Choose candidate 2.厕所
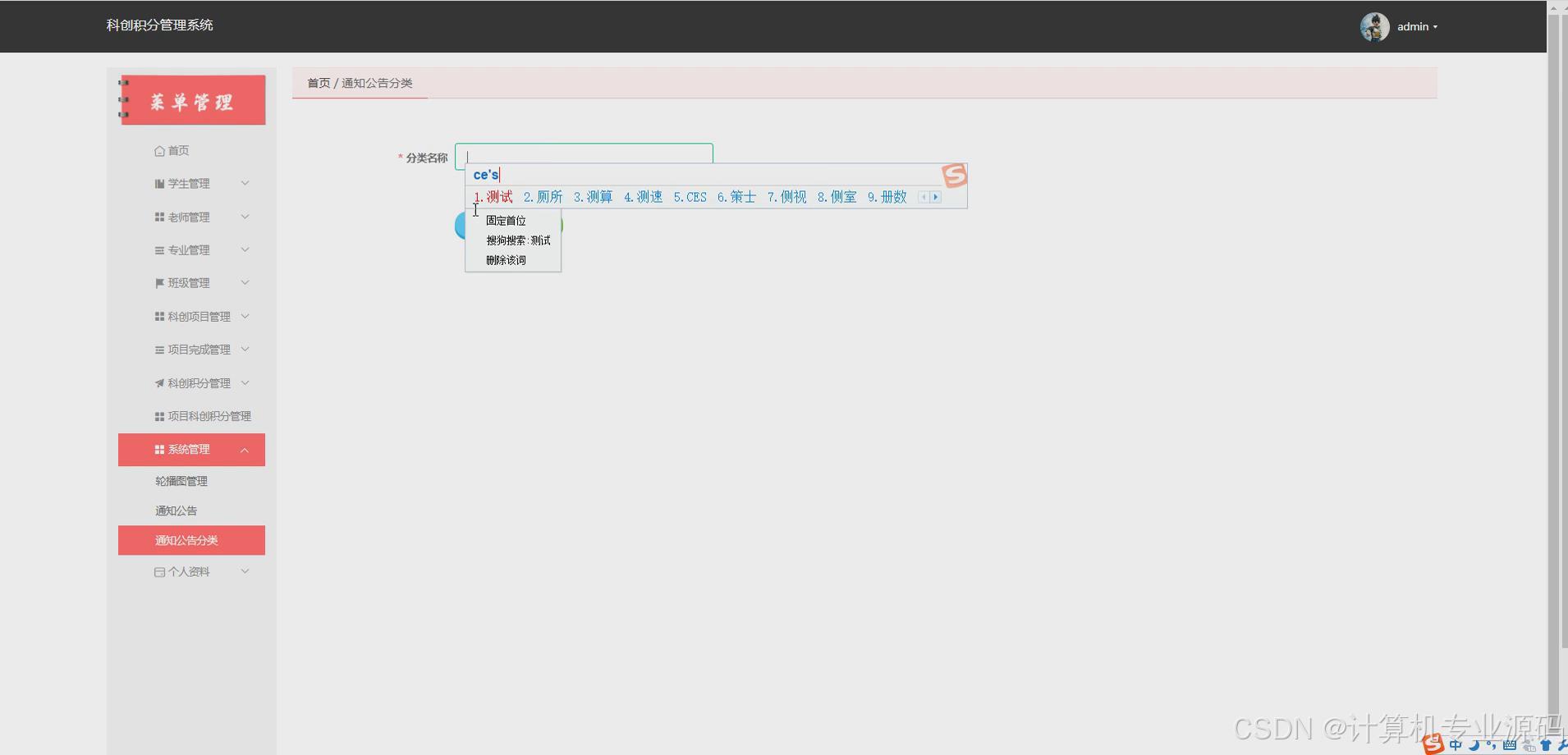Viewport: 1568px width, 755px height. 543,197
